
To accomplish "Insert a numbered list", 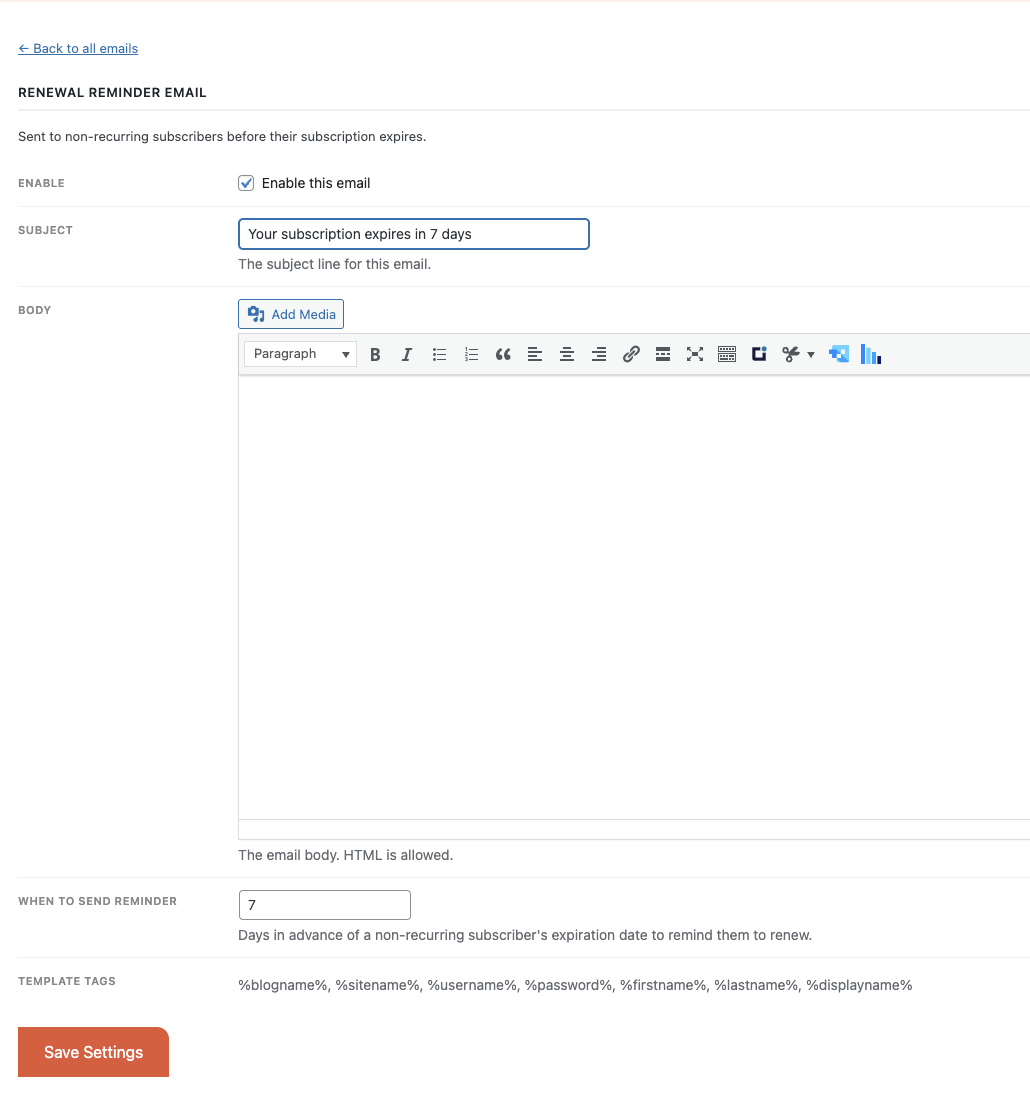I will (x=471, y=354).
